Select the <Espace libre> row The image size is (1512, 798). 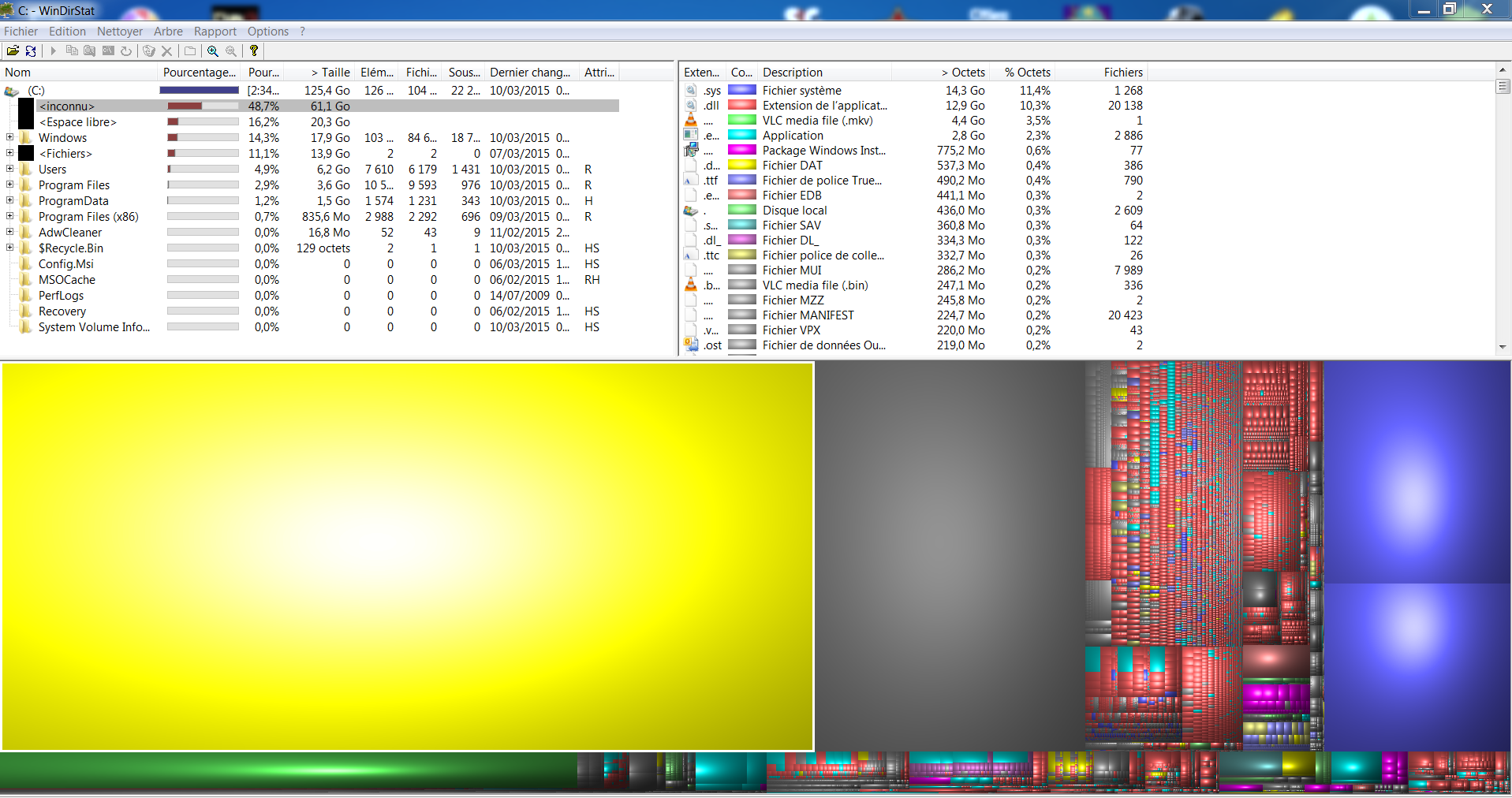(x=77, y=122)
